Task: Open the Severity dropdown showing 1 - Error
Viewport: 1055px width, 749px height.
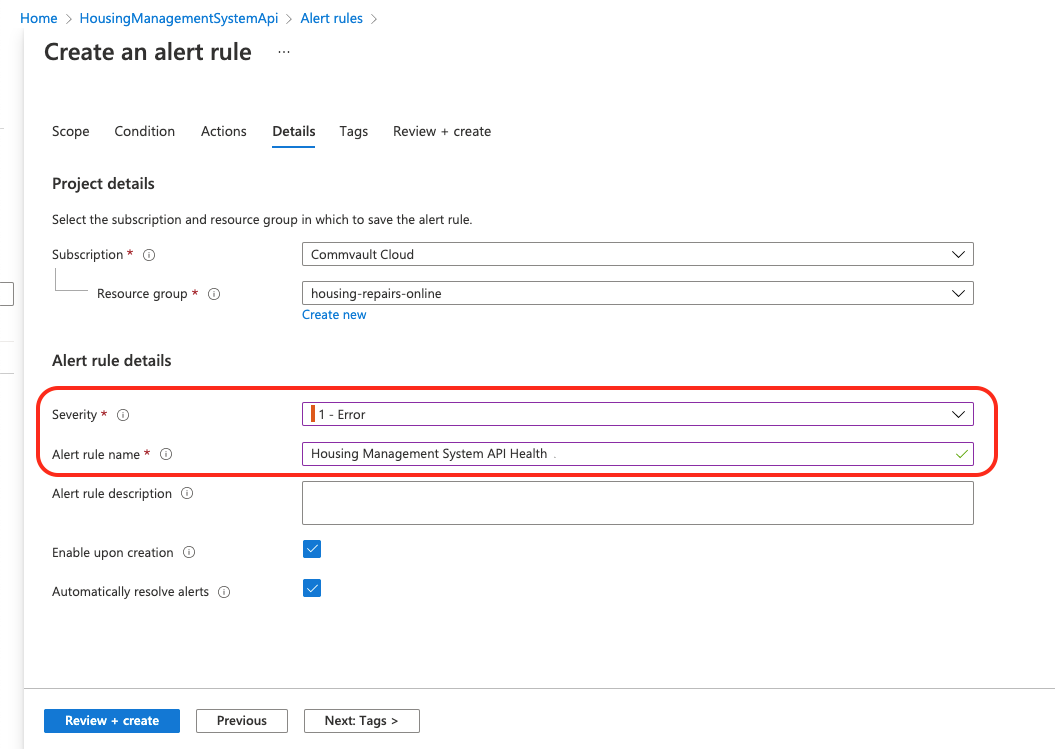Action: (638, 415)
